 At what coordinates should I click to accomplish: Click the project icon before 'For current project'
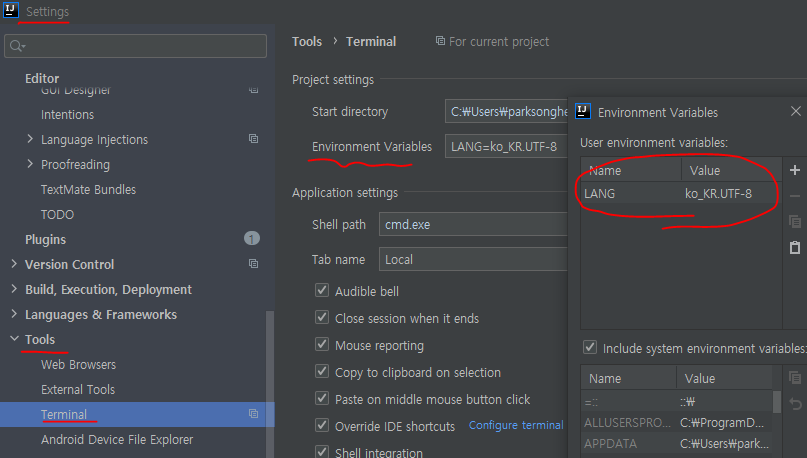440,41
